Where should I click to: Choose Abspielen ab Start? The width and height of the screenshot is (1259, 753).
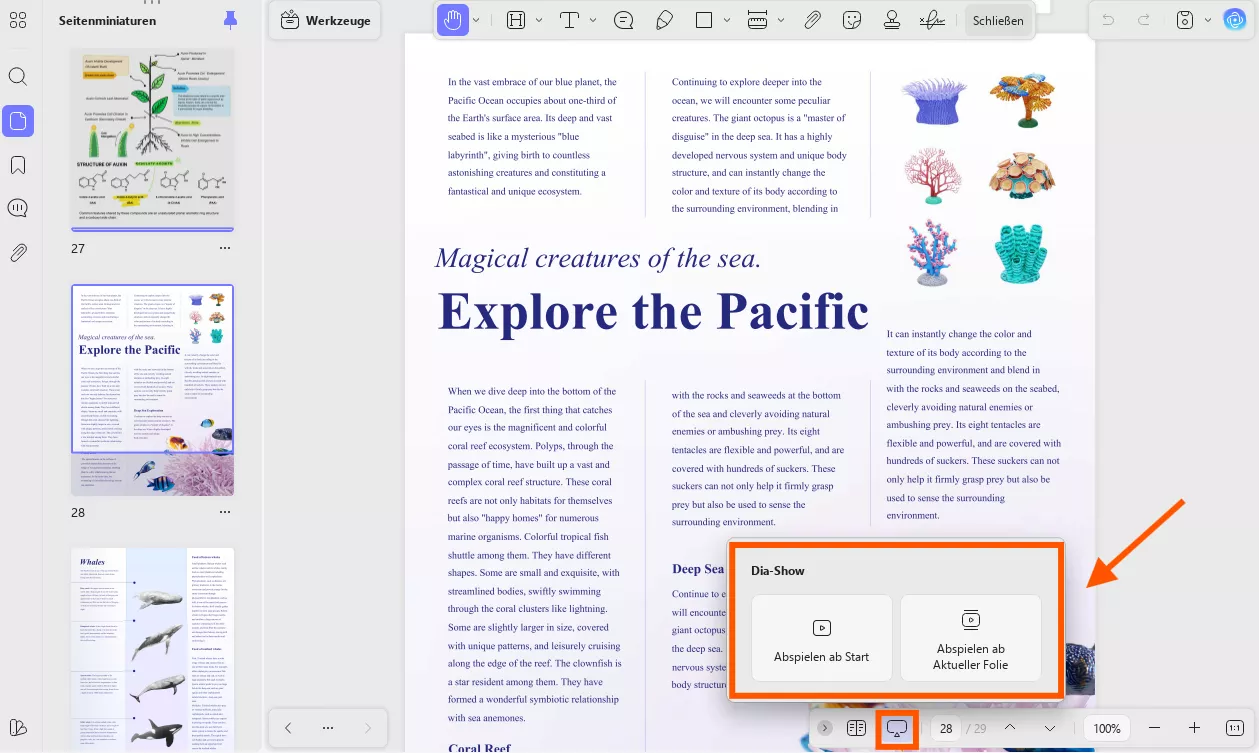click(x=821, y=638)
